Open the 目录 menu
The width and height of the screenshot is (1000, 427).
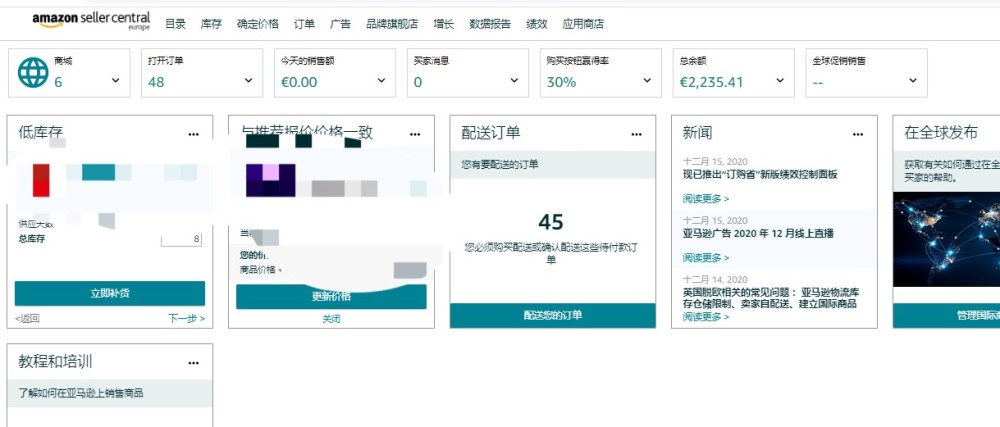click(175, 24)
